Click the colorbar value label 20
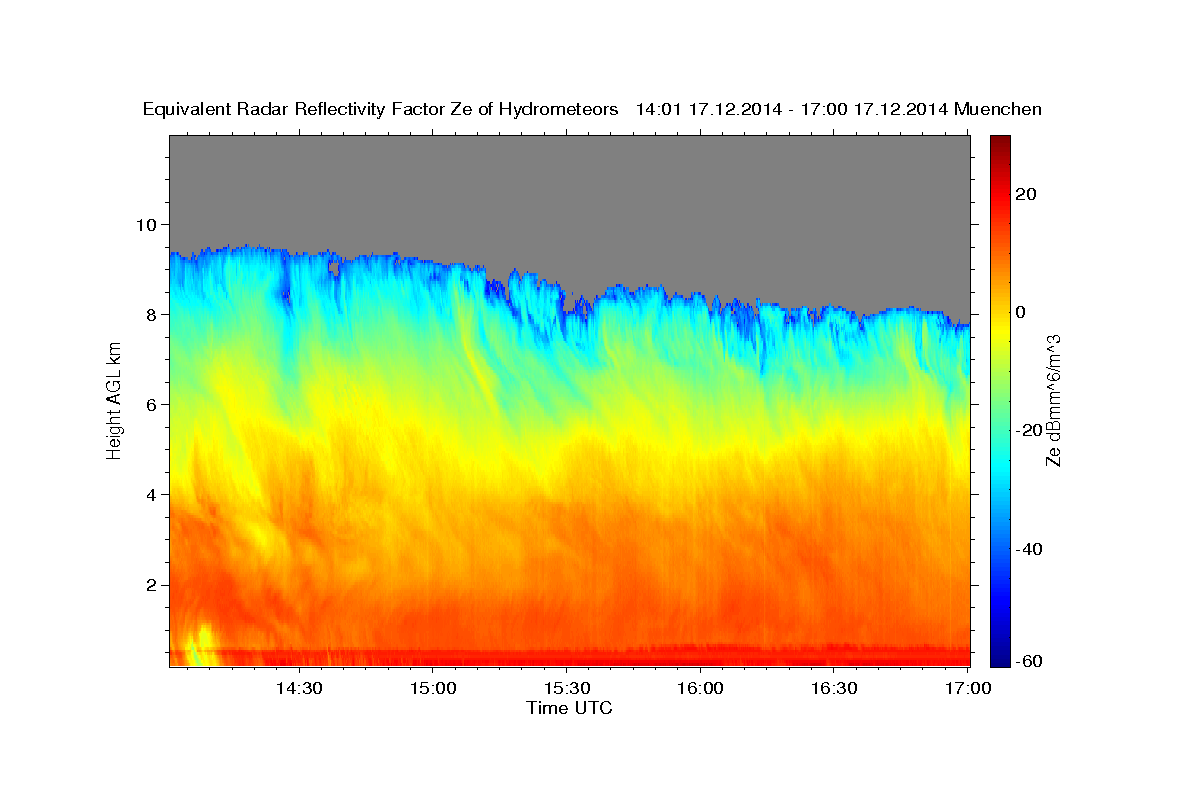Viewport: 1200px width, 800px height. point(1027,194)
